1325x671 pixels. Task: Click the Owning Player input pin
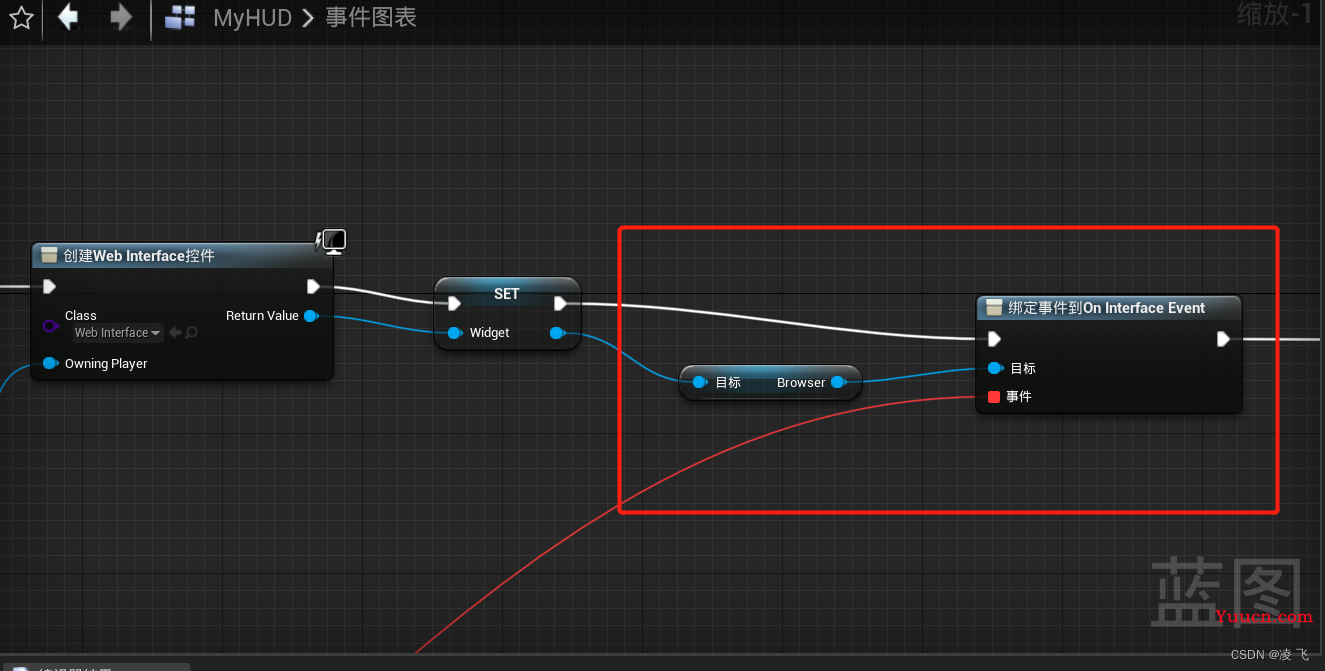(x=50, y=363)
